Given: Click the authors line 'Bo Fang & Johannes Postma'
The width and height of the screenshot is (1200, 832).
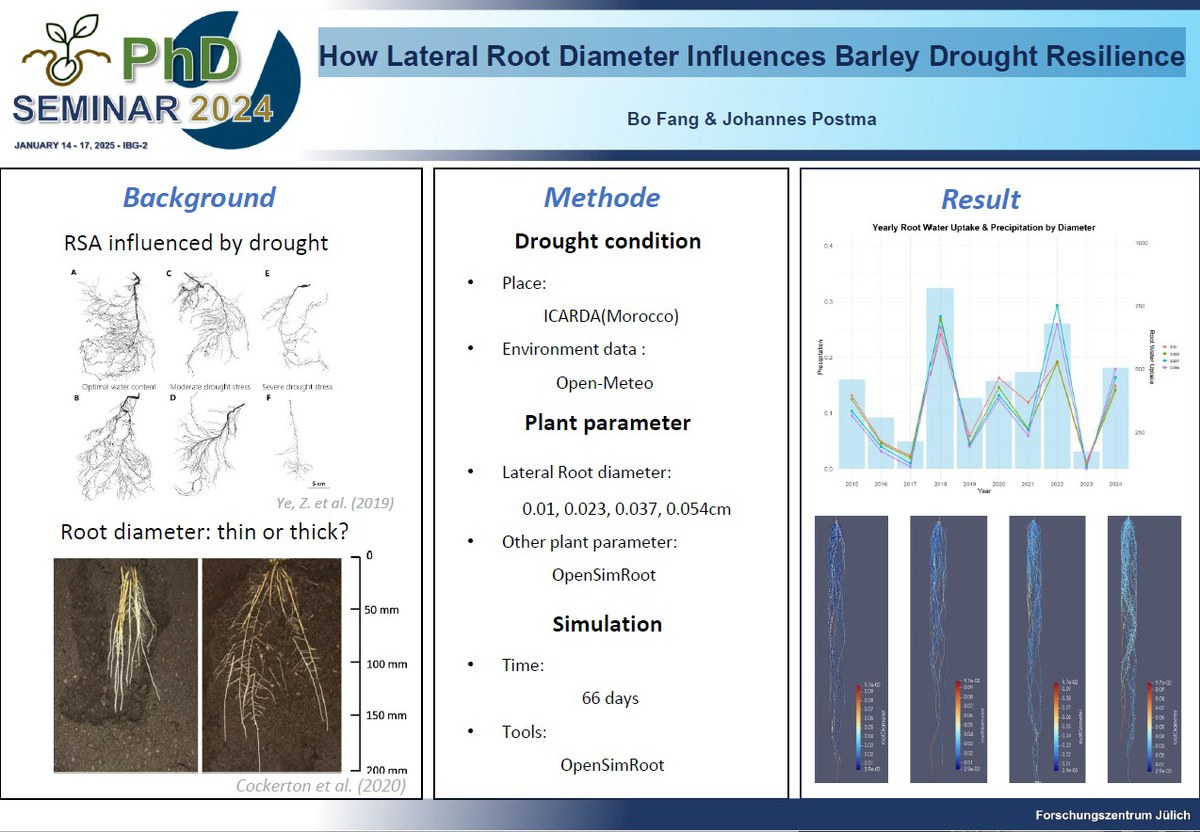Looking at the screenshot, I should coord(751,119).
